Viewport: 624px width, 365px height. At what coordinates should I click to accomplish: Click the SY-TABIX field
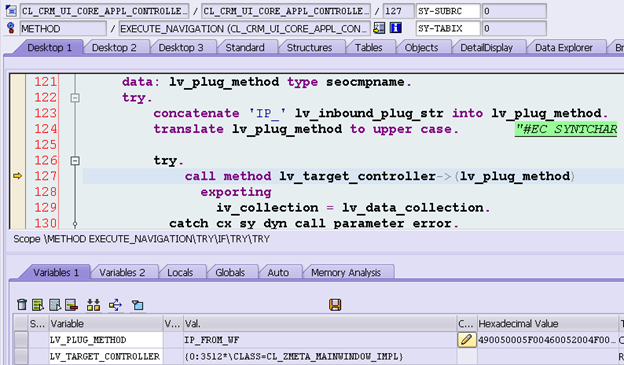tap(448, 29)
